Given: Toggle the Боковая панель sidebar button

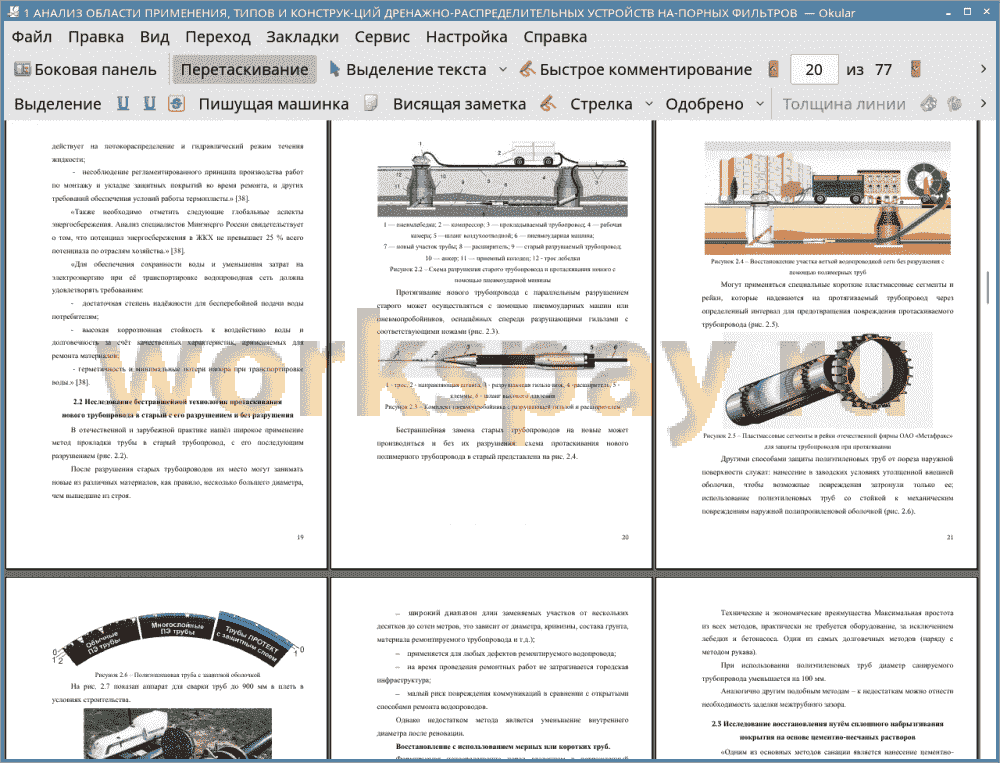Looking at the screenshot, I should (85, 70).
